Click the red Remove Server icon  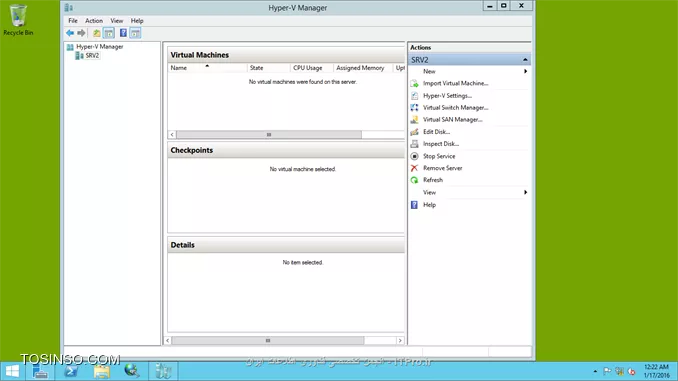pyautogui.click(x=414, y=168)
